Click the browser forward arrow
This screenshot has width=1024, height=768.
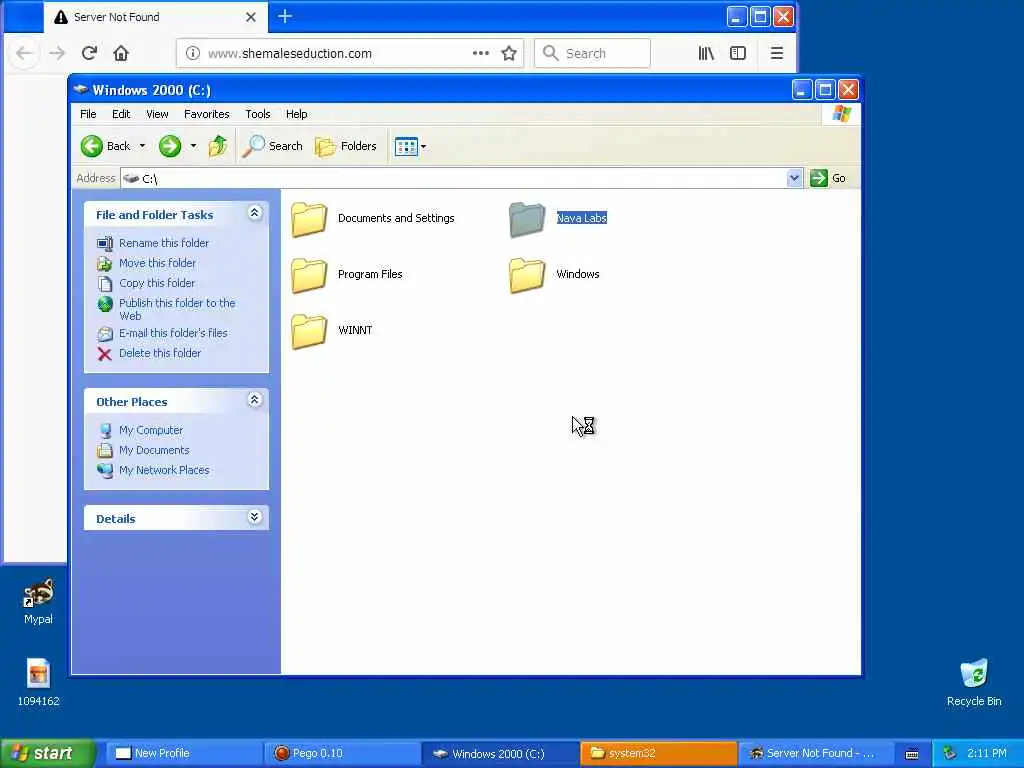pyautogui.click(x=57, y=53)
